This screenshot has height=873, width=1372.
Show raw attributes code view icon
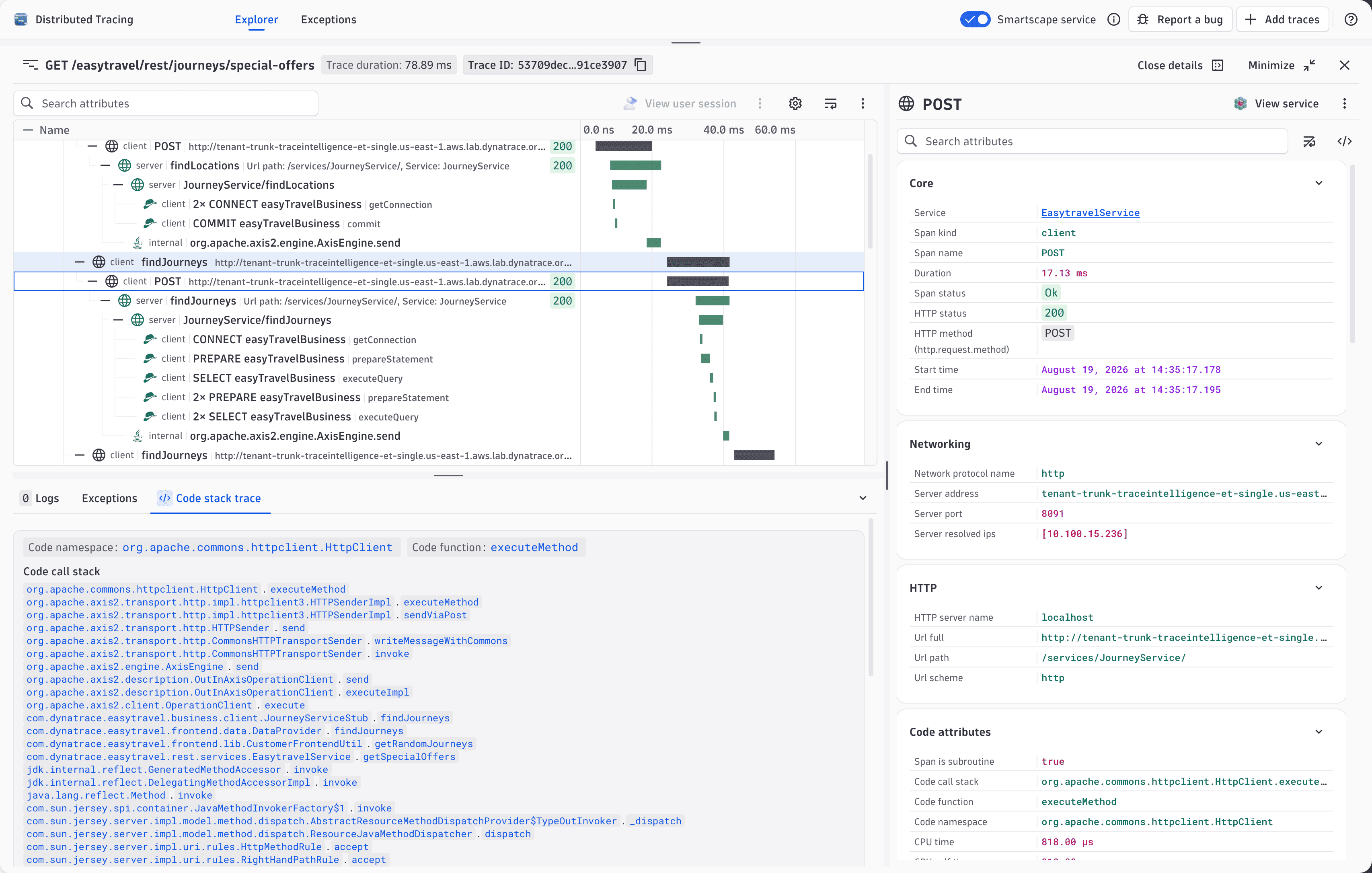click(x=1344, y=141)
